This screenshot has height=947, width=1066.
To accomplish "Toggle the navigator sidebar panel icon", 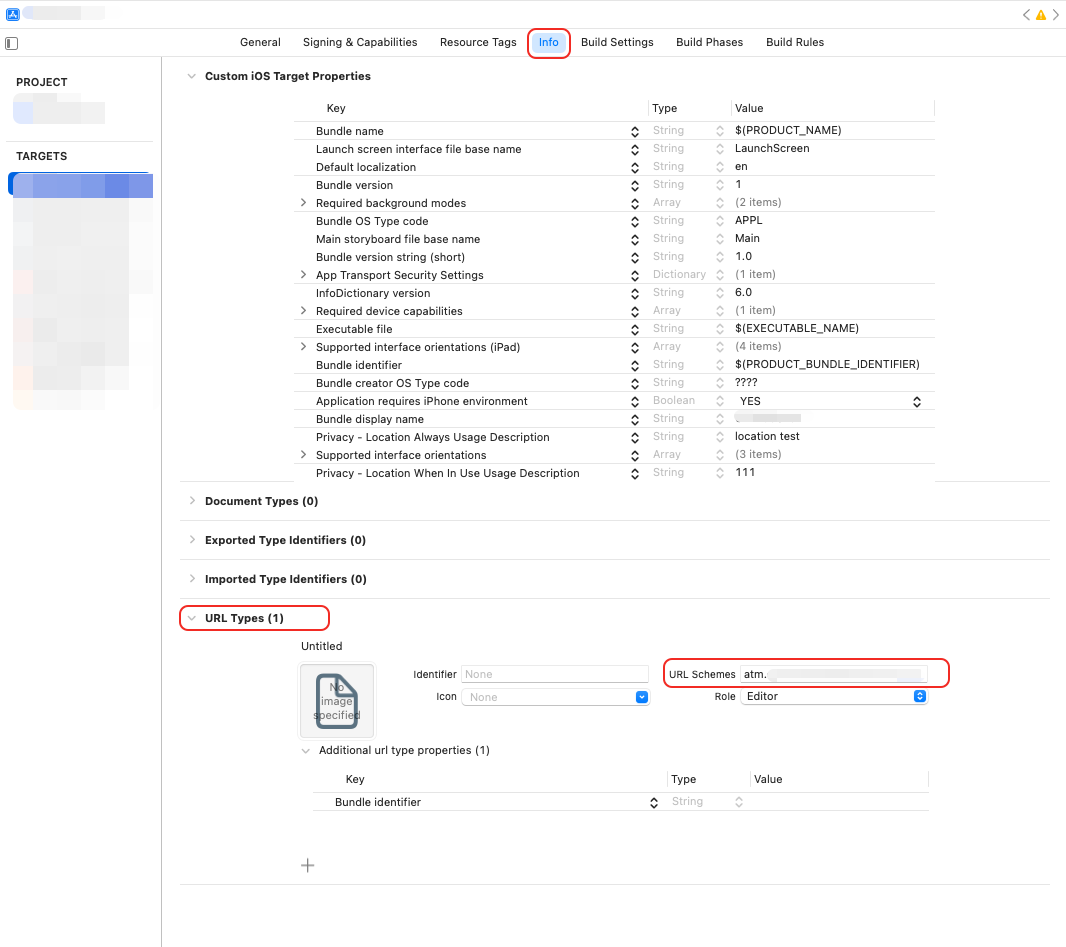I will 12,44.
